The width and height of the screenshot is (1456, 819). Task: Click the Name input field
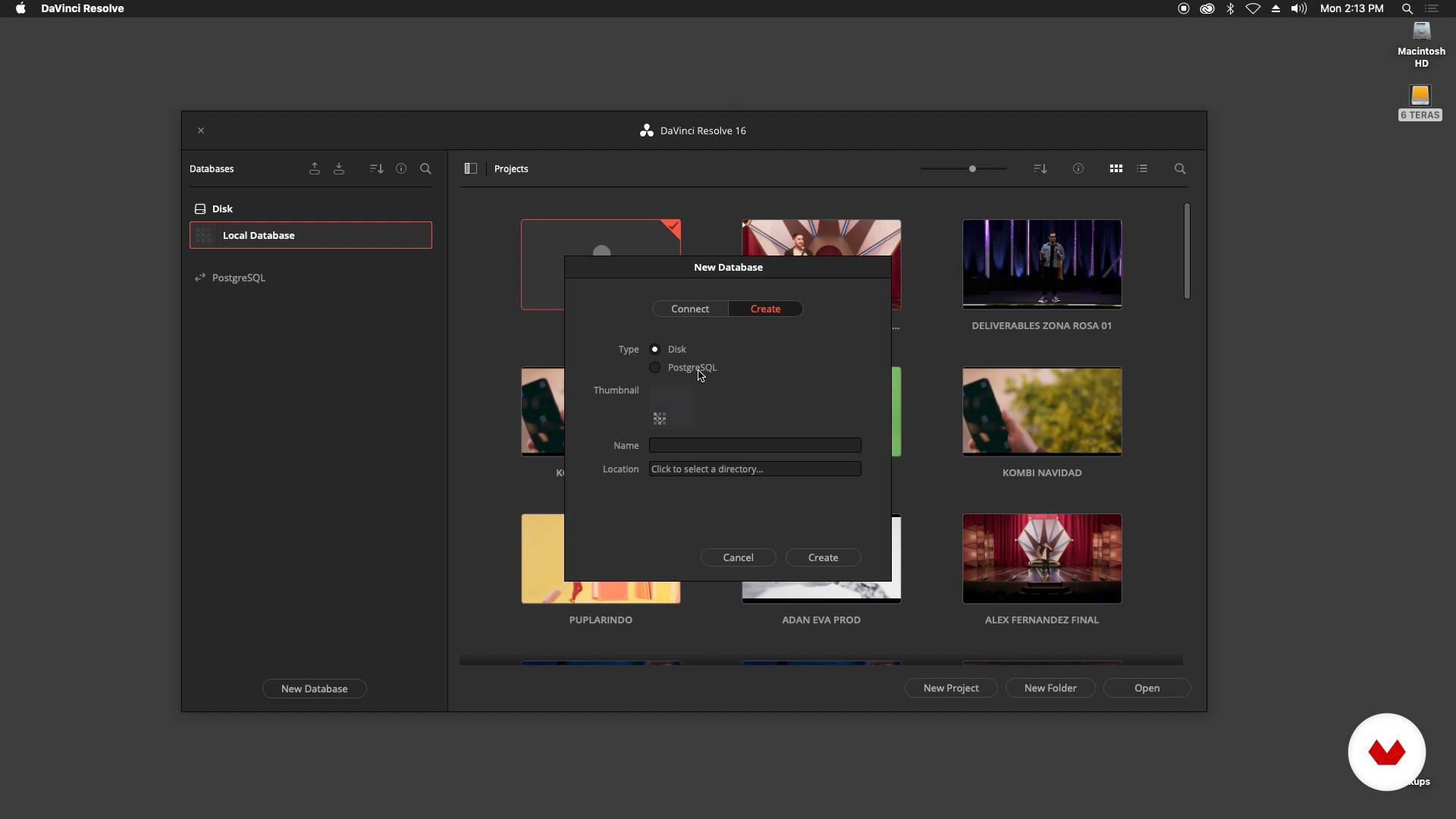pyautogui.click(x=755, y=445)
